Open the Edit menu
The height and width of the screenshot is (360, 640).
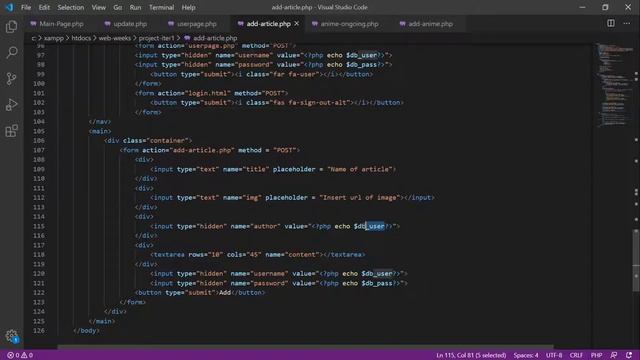coord(44,7)
